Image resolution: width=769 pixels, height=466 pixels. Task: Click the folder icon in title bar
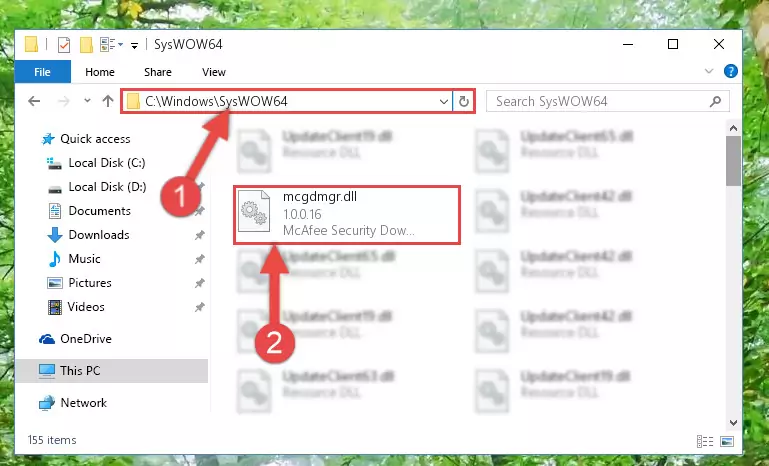coord(31,45)
